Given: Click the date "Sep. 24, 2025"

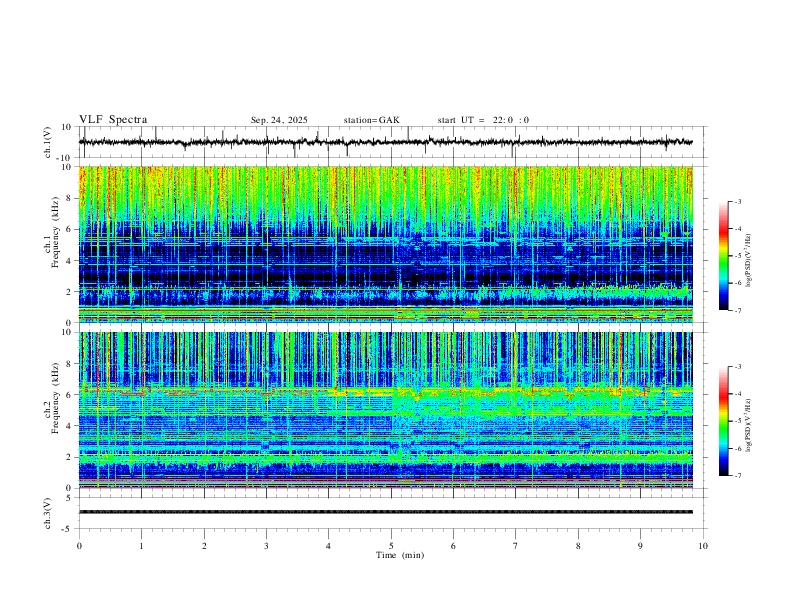Looking at the screenshot, I should [x=279, y=120].
